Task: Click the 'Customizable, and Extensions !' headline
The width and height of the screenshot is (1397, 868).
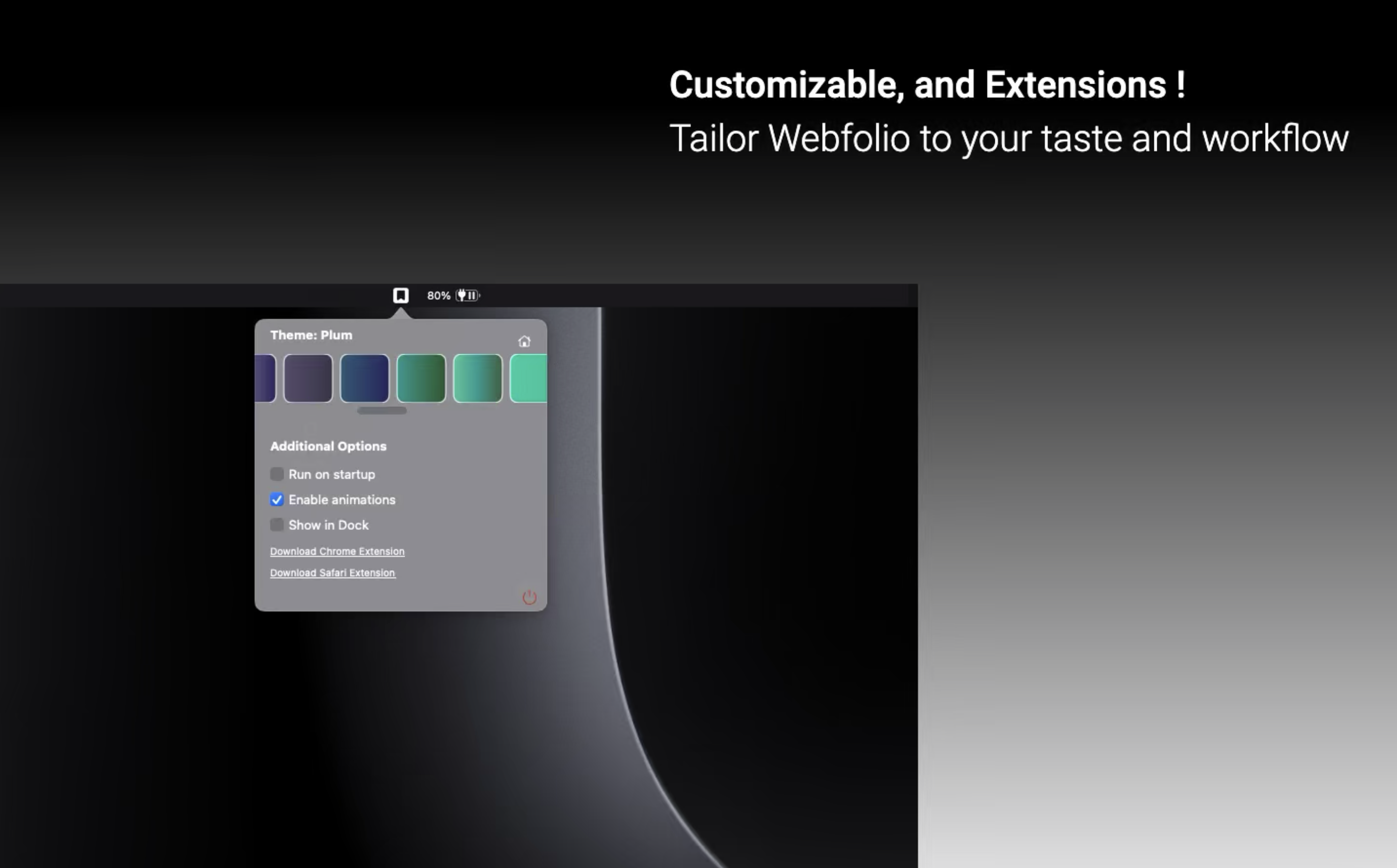Action: [927, 85]
